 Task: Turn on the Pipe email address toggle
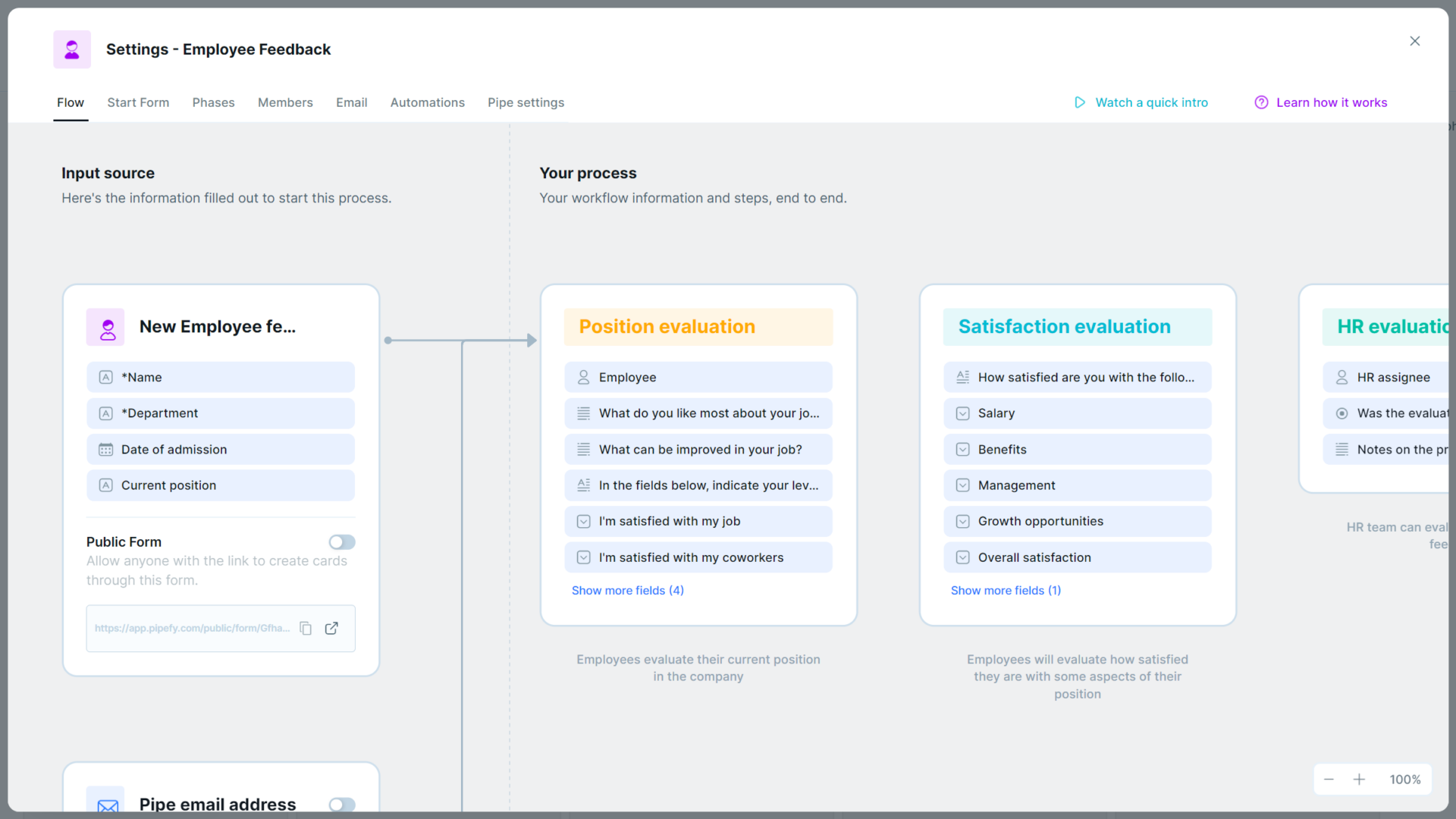pyautogui.click(x=341, y=805)
